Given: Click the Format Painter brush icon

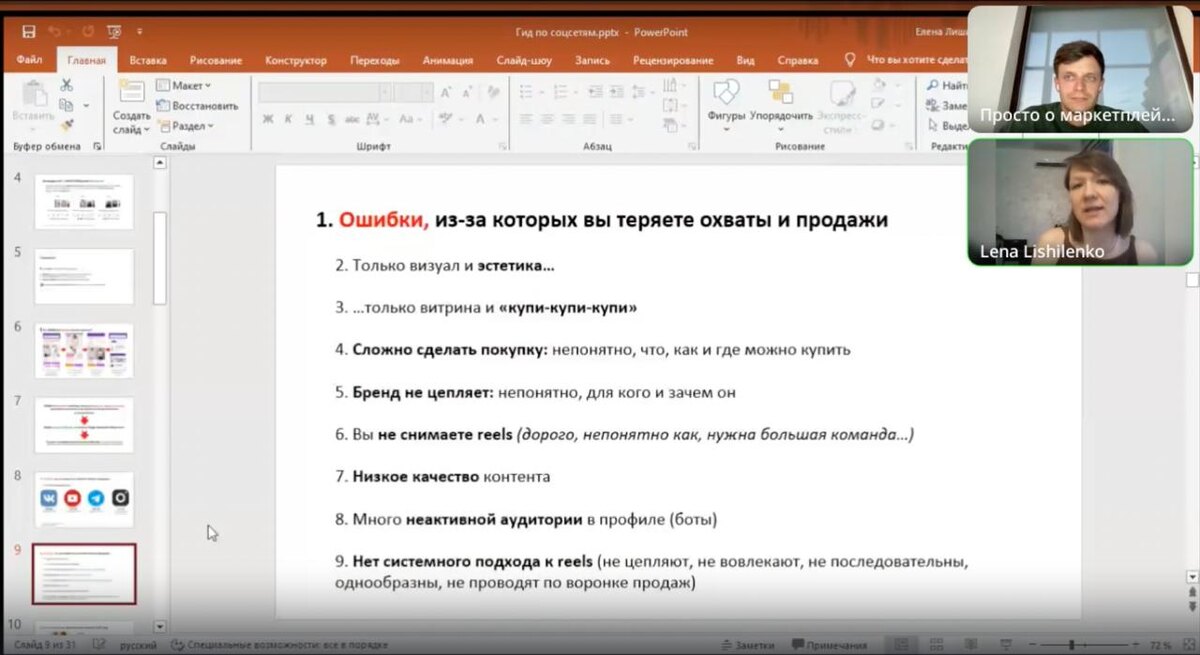Looking at the screenshot, I should click(66, 126).
